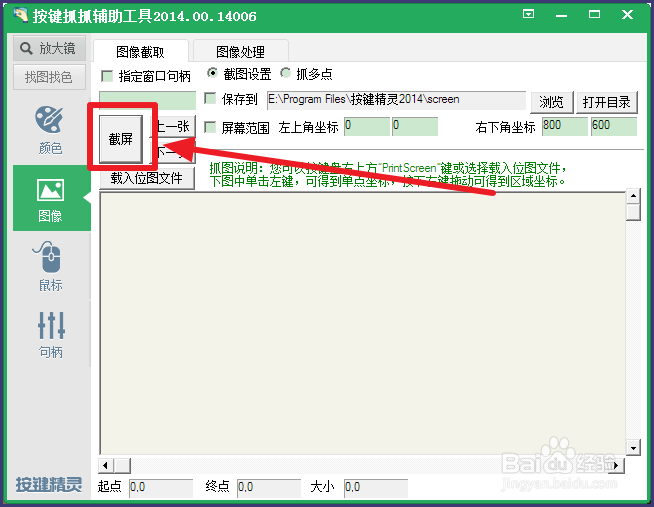Click the 上一张 previous button
The width and height of the screenshot is (654, 507).
coord(173,126)
